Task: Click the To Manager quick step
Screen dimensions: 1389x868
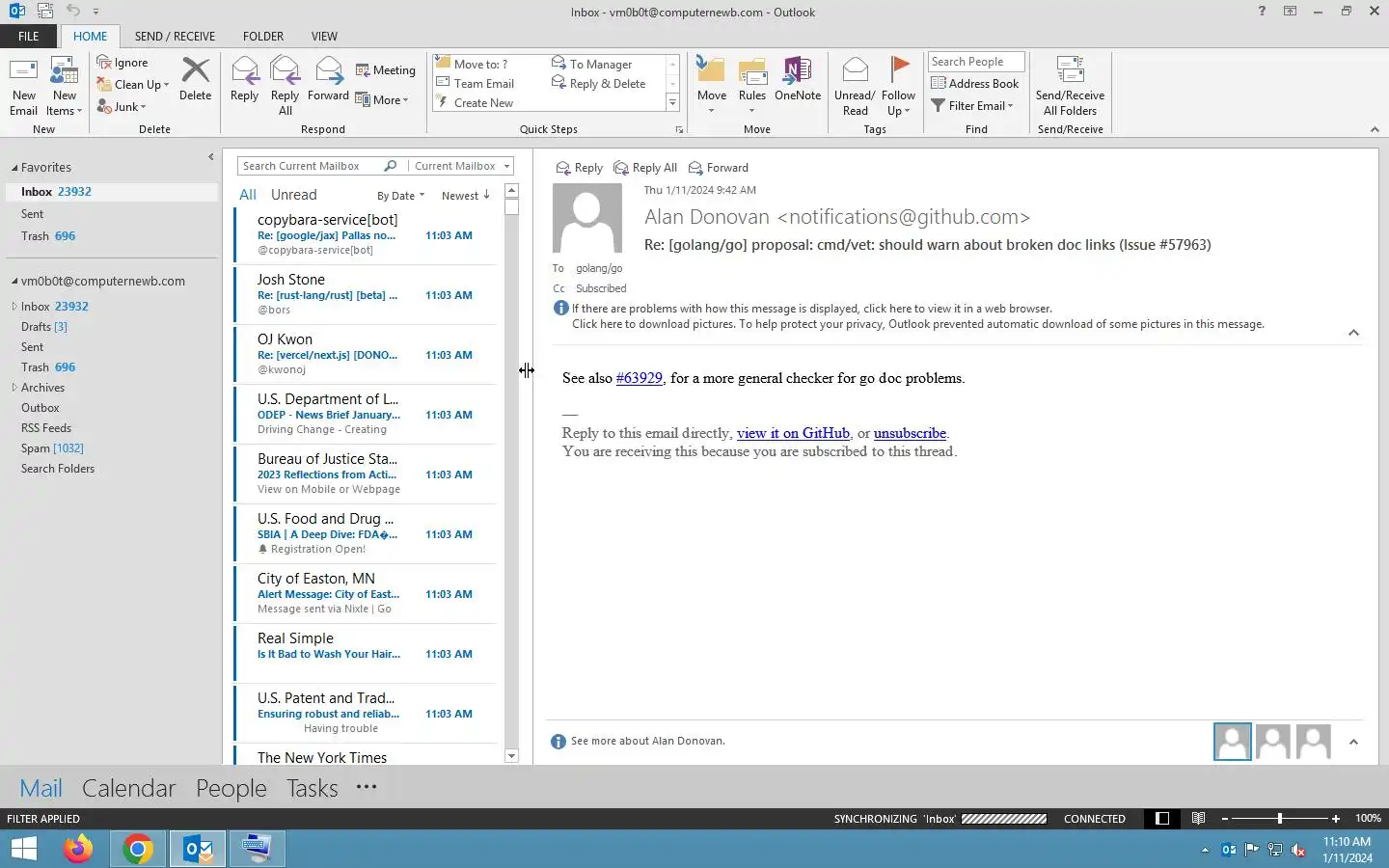Action: pyautogui.click(x=592, y=65)
